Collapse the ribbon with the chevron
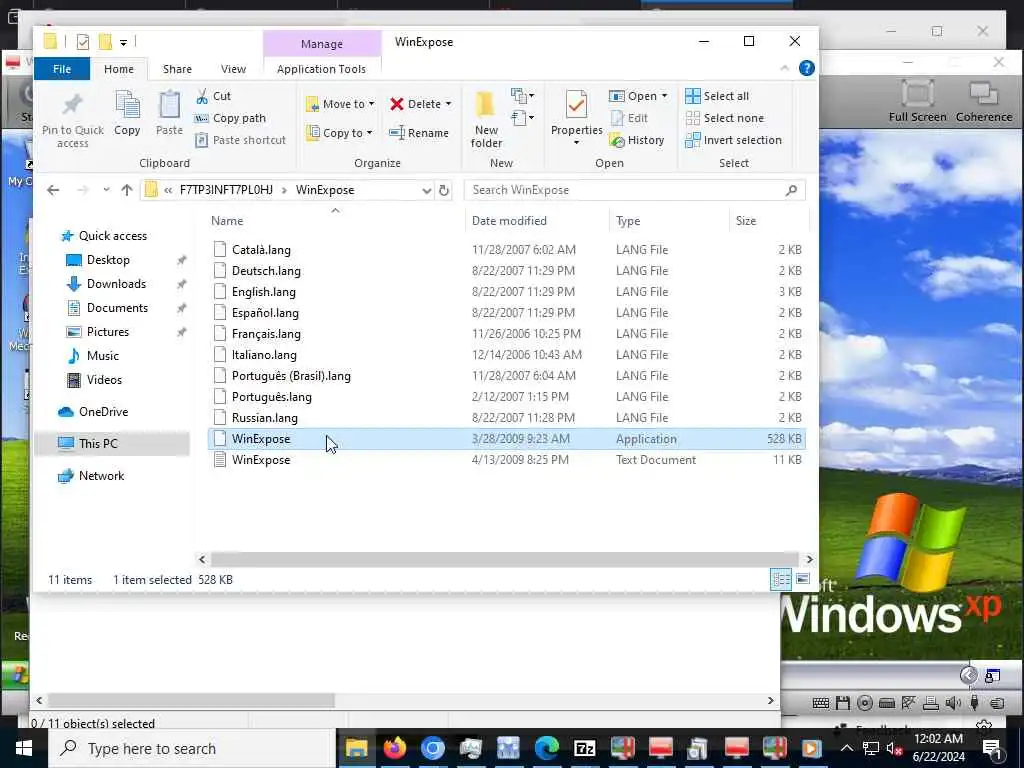1024x768 pixels. pyautogui.click(x=784, y=68)
